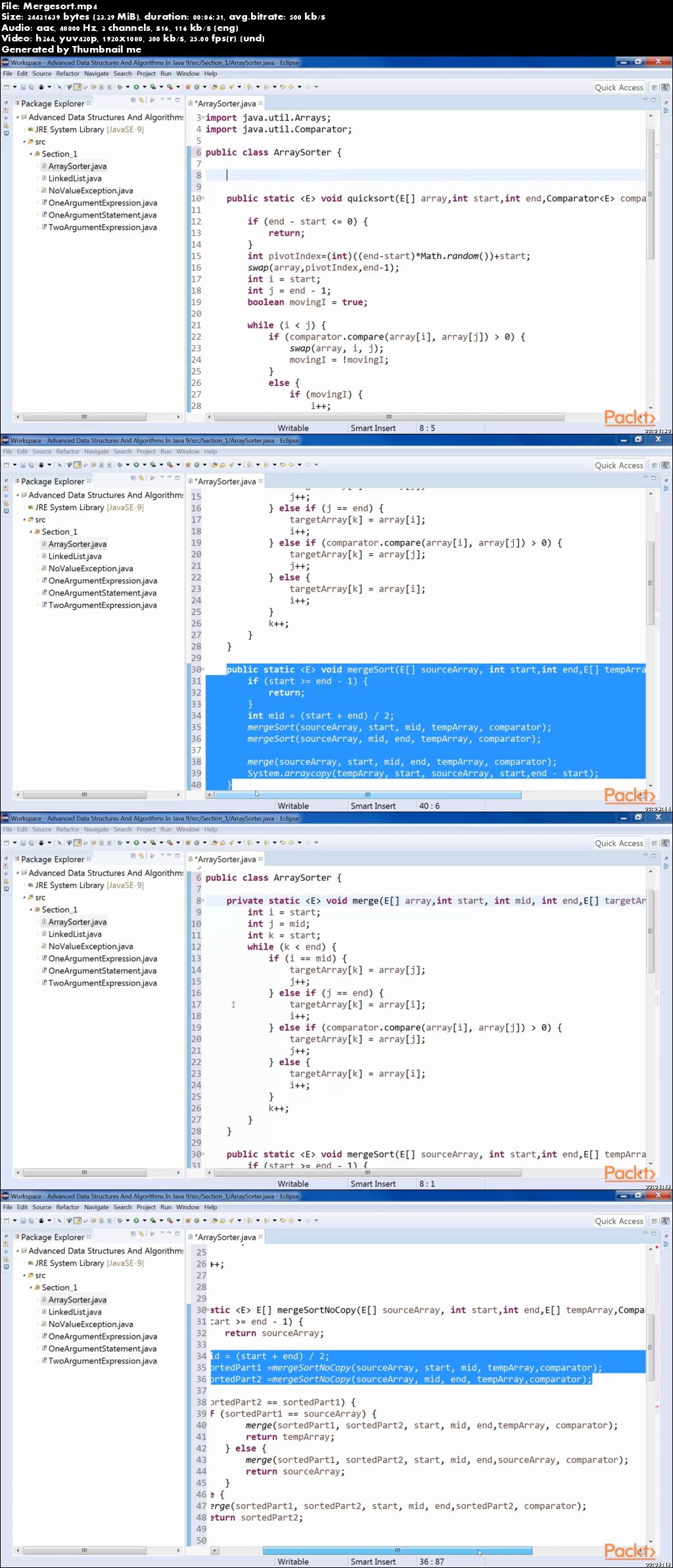
Task: Click the Debug bug icon in the quicksort frame
Action: [x=120, y=87]
